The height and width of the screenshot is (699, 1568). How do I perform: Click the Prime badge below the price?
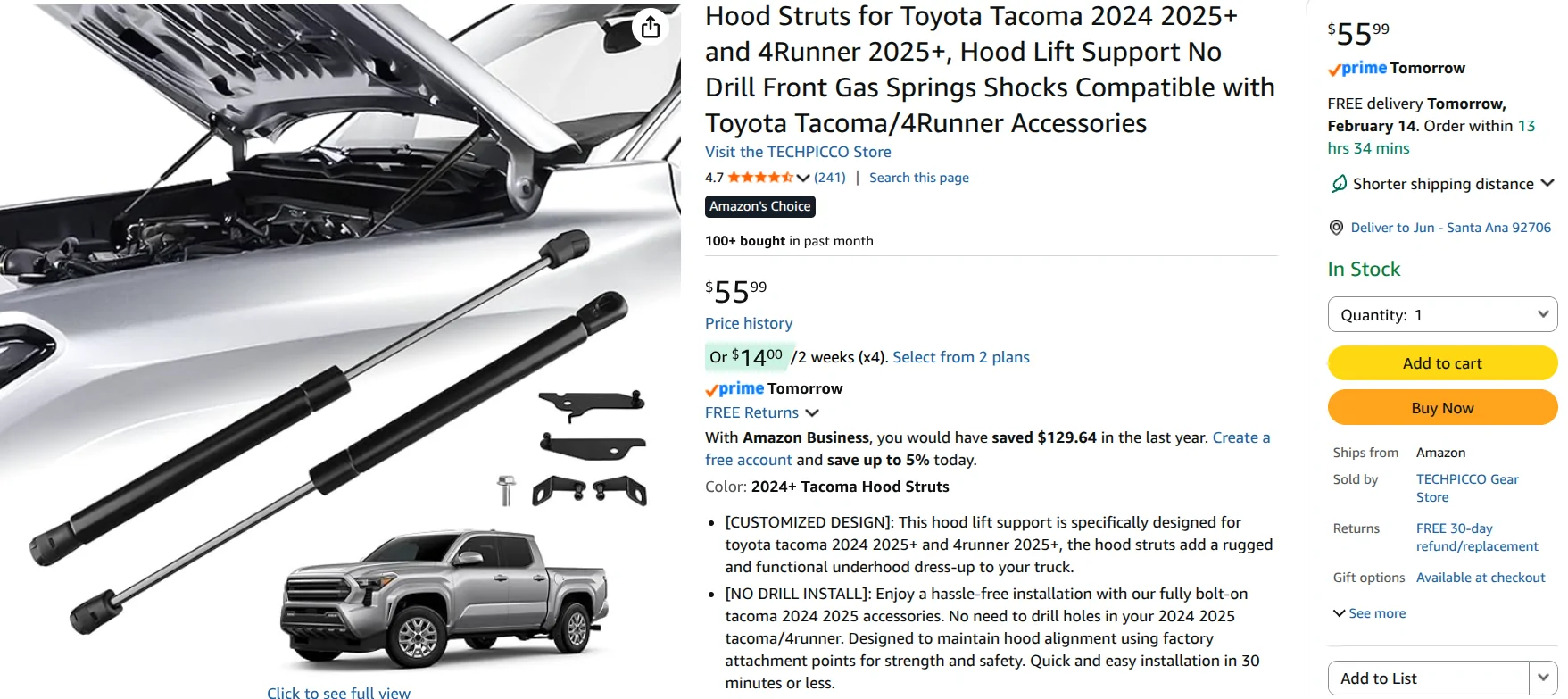coord(734,388)
